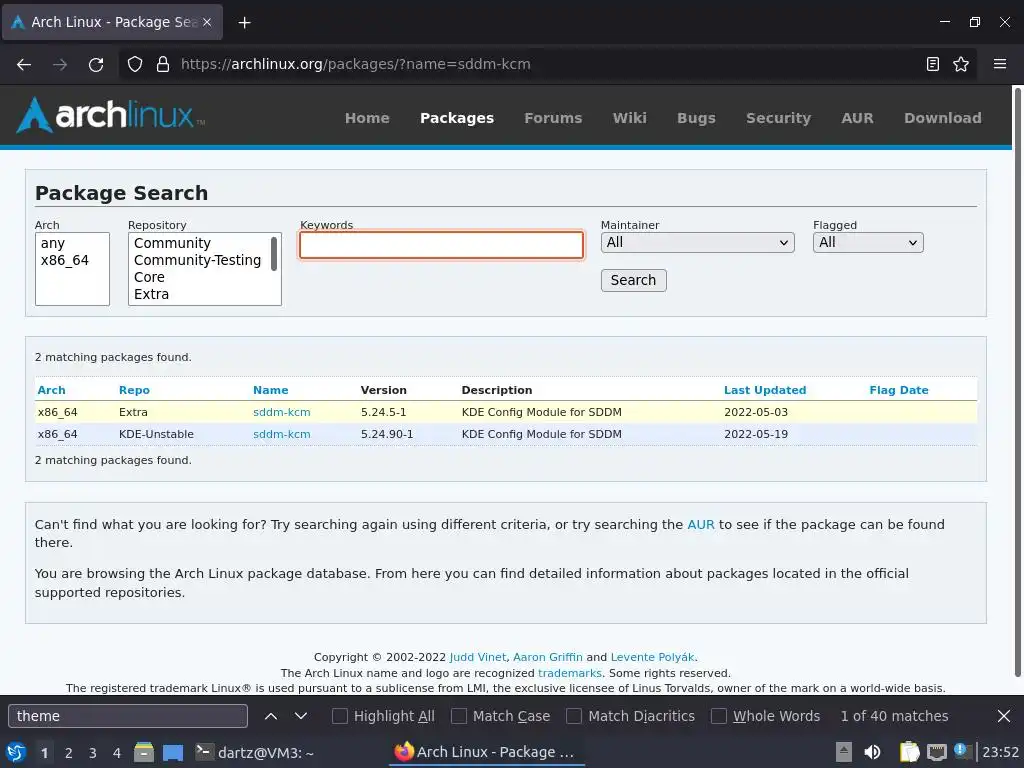This screenshot has width=1024, height=768.
Task: Enable Match Case checkbox
Action: coord(459,716)
